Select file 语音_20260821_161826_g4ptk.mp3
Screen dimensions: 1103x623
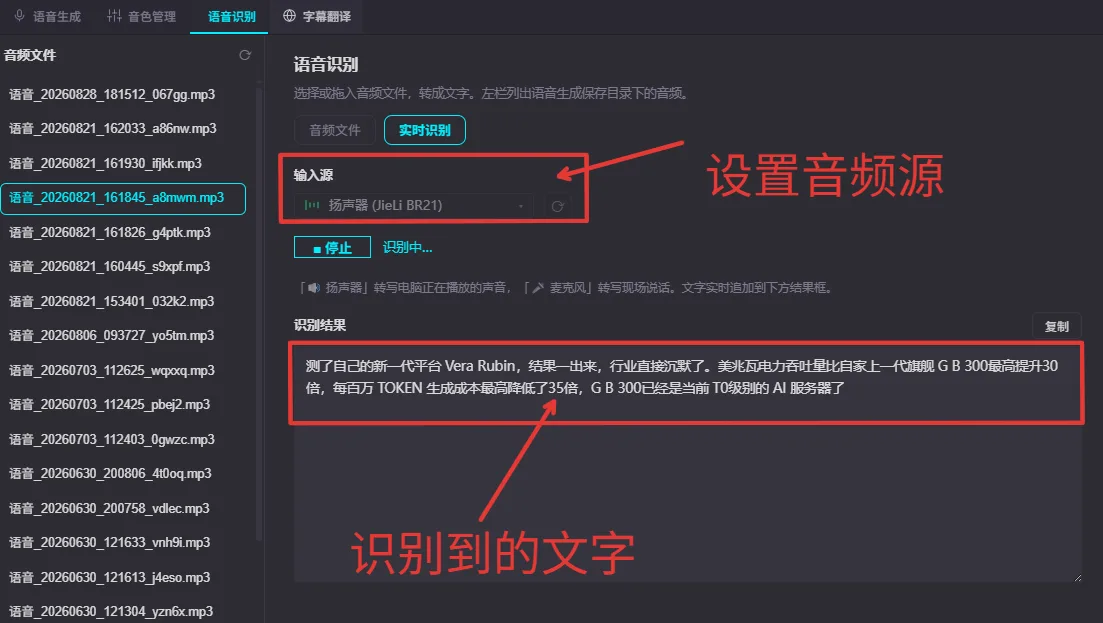coord(124,233)
